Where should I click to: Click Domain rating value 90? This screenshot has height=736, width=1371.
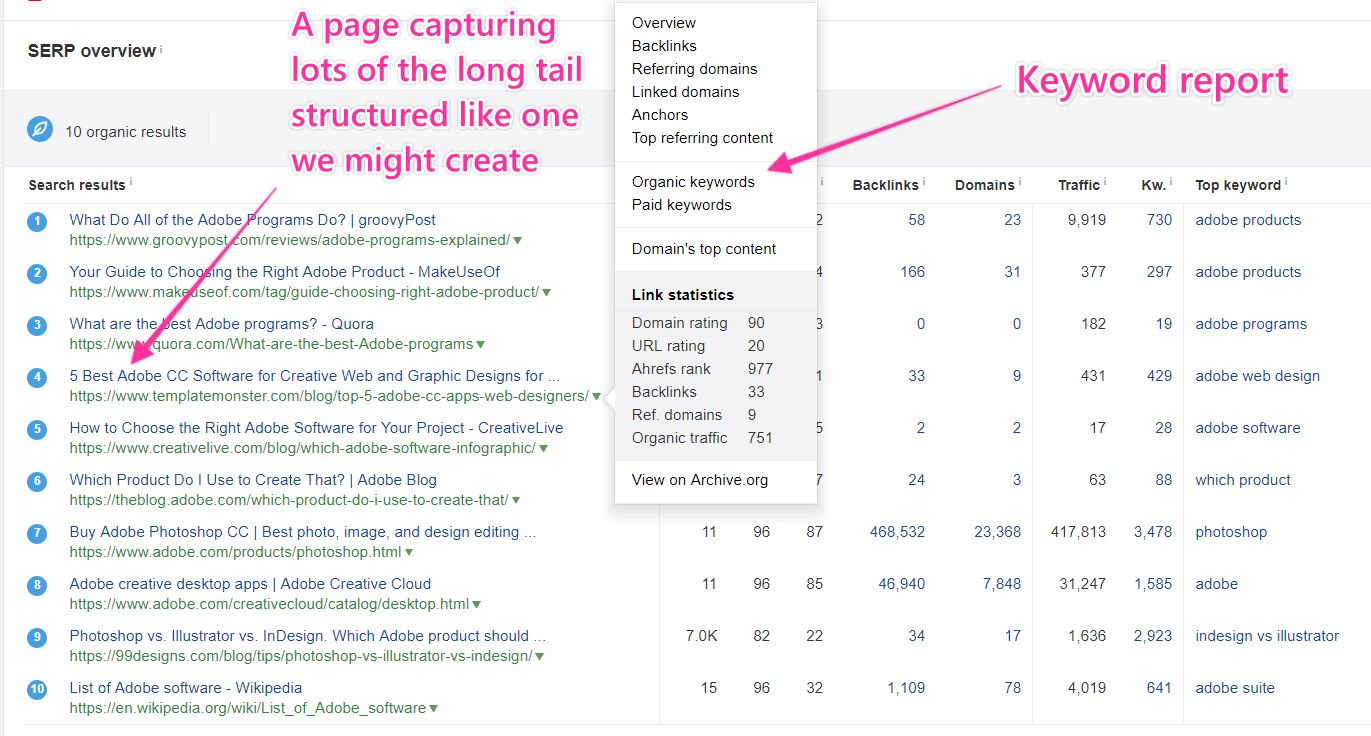756,323
